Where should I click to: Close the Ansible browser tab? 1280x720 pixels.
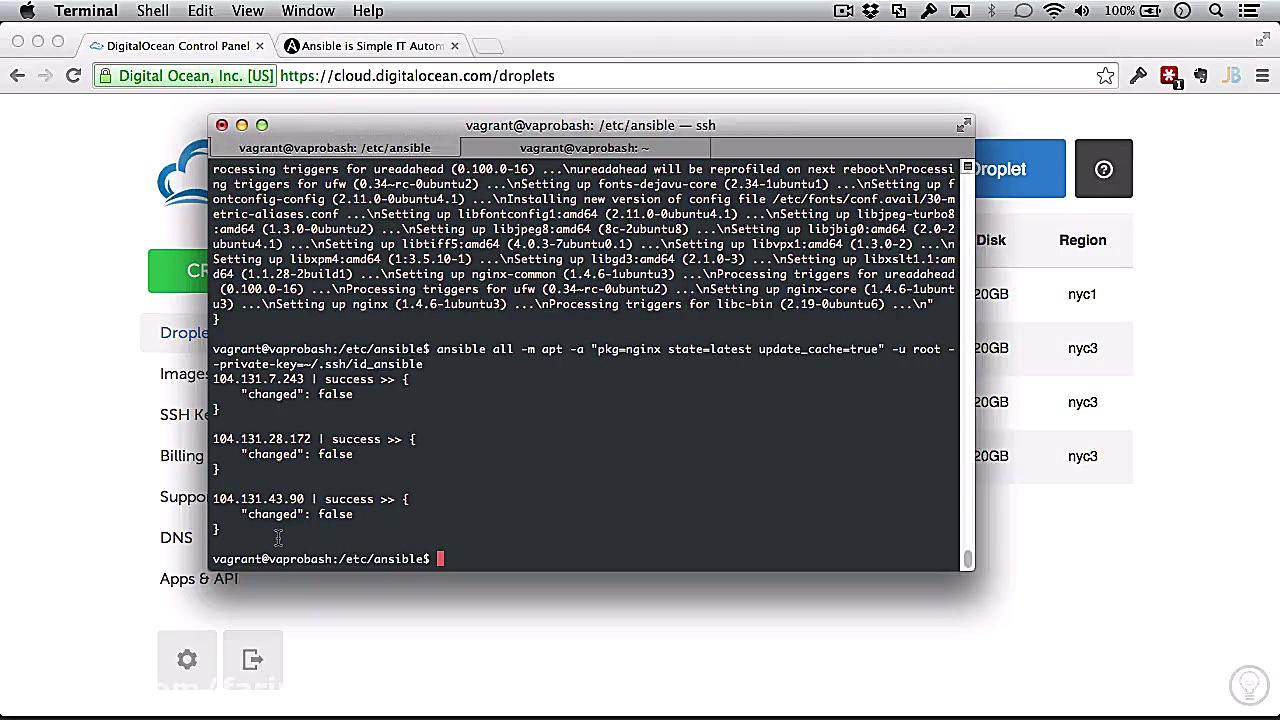(x=455, y=46)
